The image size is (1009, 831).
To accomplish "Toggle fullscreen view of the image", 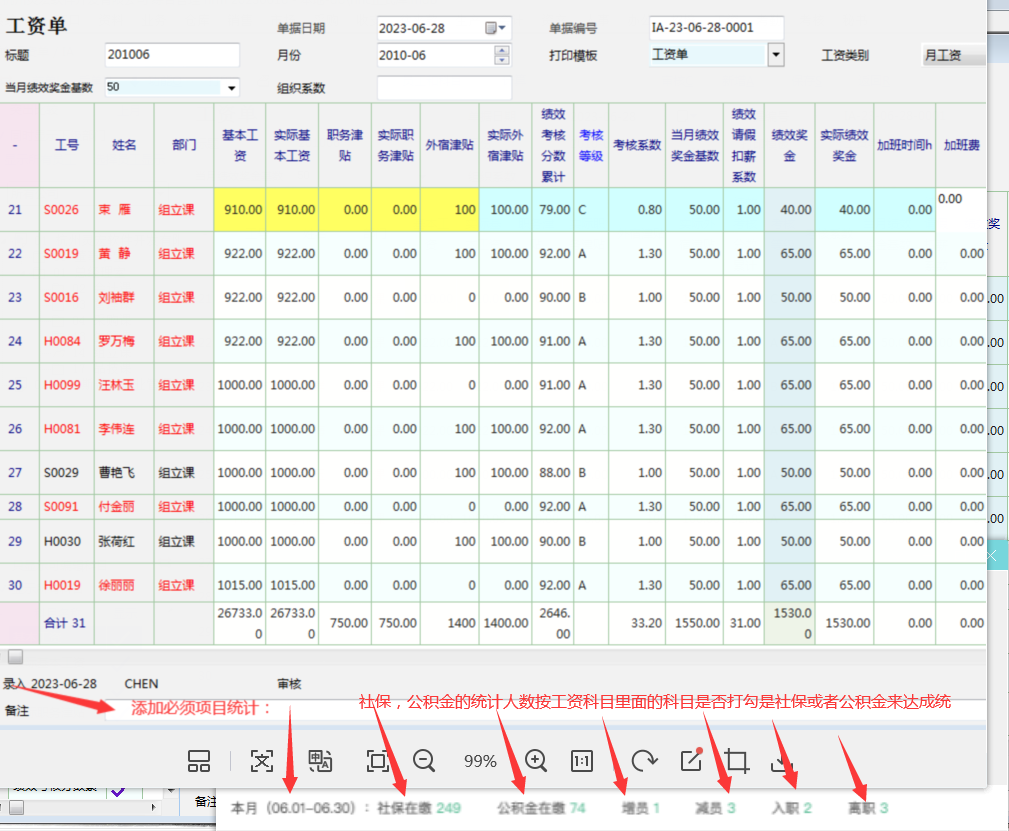I will point(377,761).
